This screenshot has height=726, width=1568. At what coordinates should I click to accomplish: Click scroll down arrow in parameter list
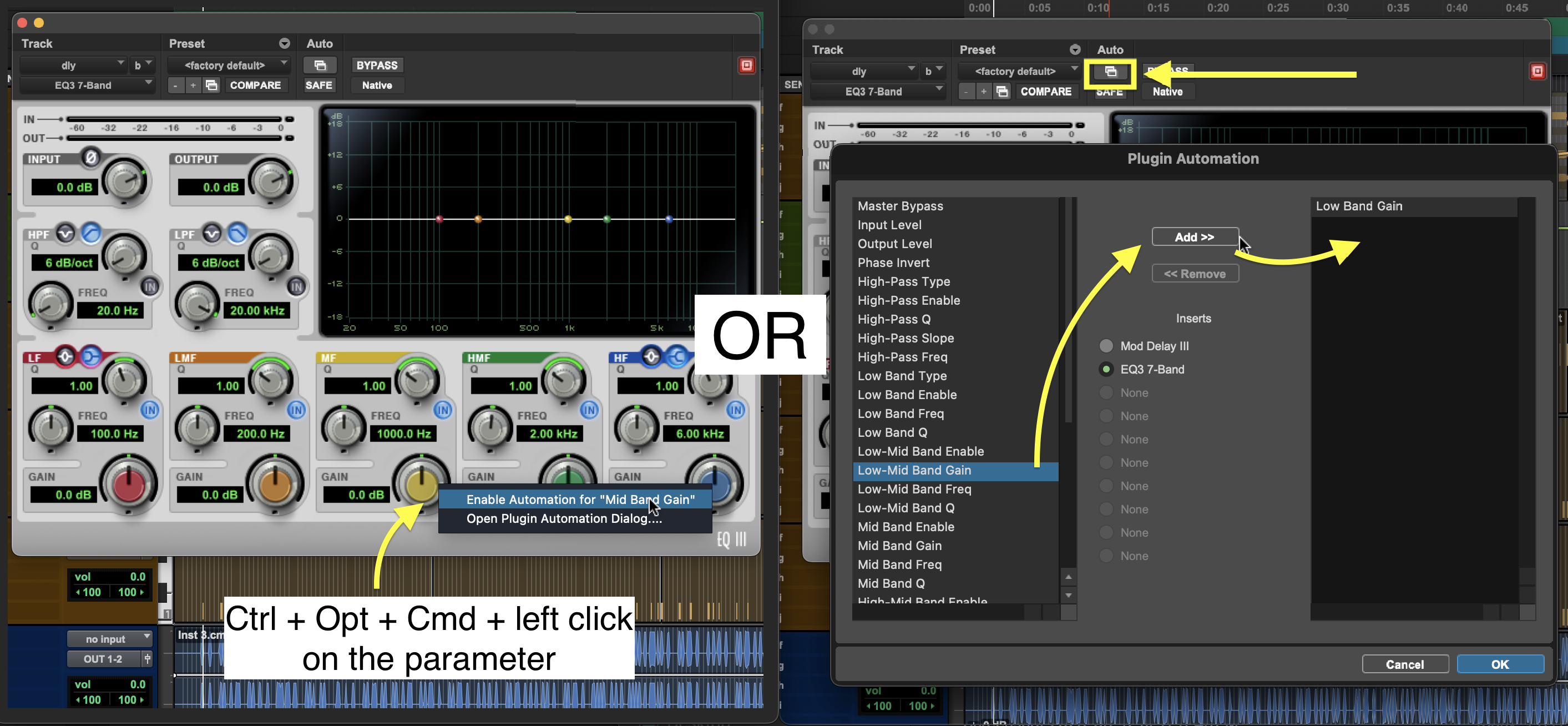tap(1068, 595)
